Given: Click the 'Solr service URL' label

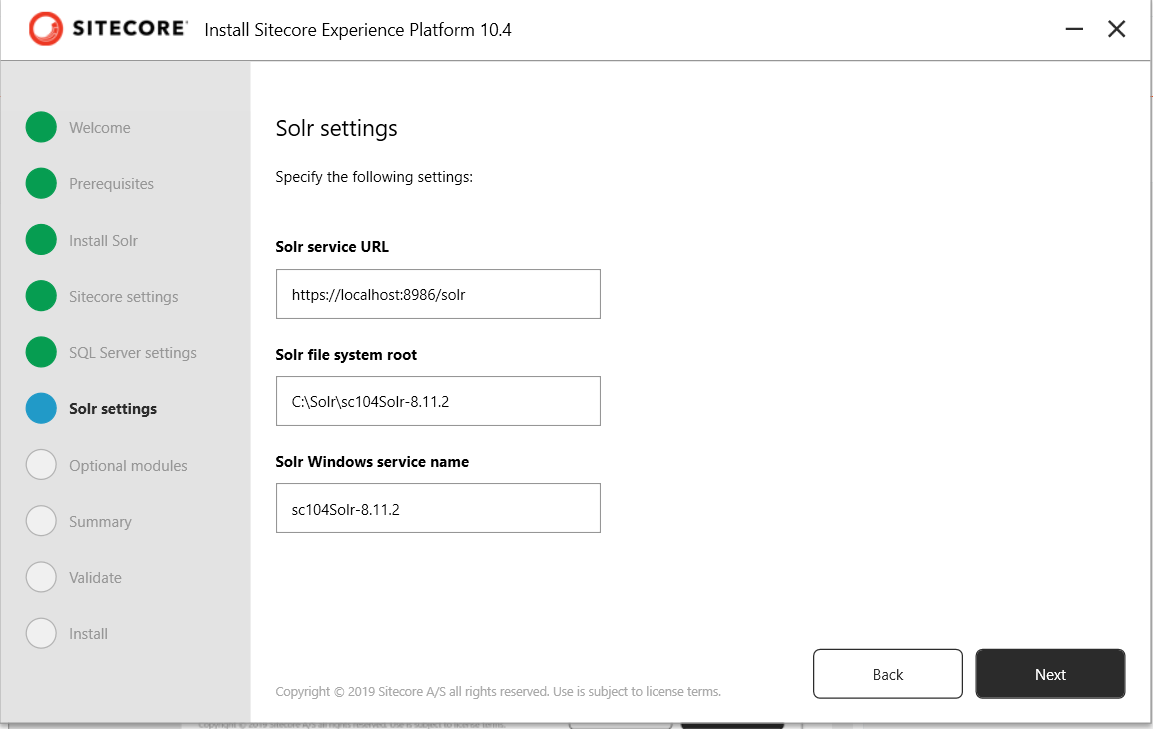Looking at the screenshot, I should tap(332, 246).
